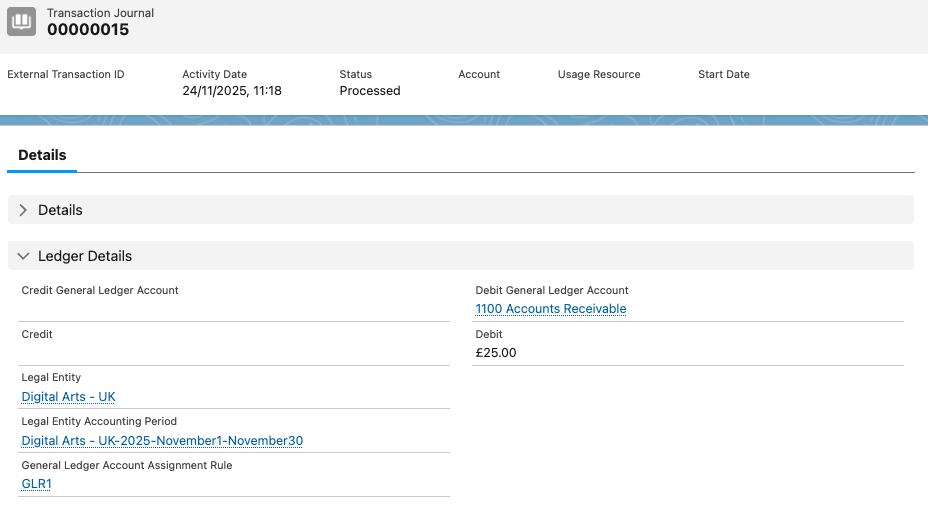Click the Processed status value

pyautogui.click(x=369, y=91)
